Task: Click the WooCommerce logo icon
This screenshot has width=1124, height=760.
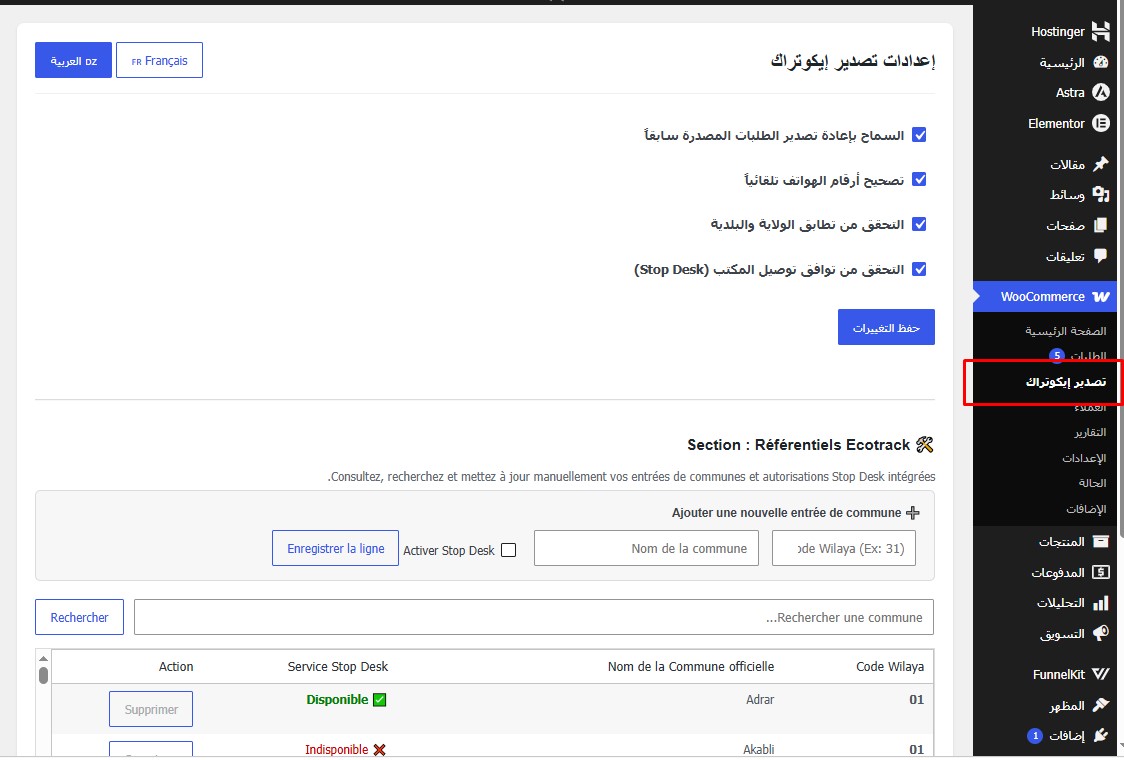Action: point(1100,296)
